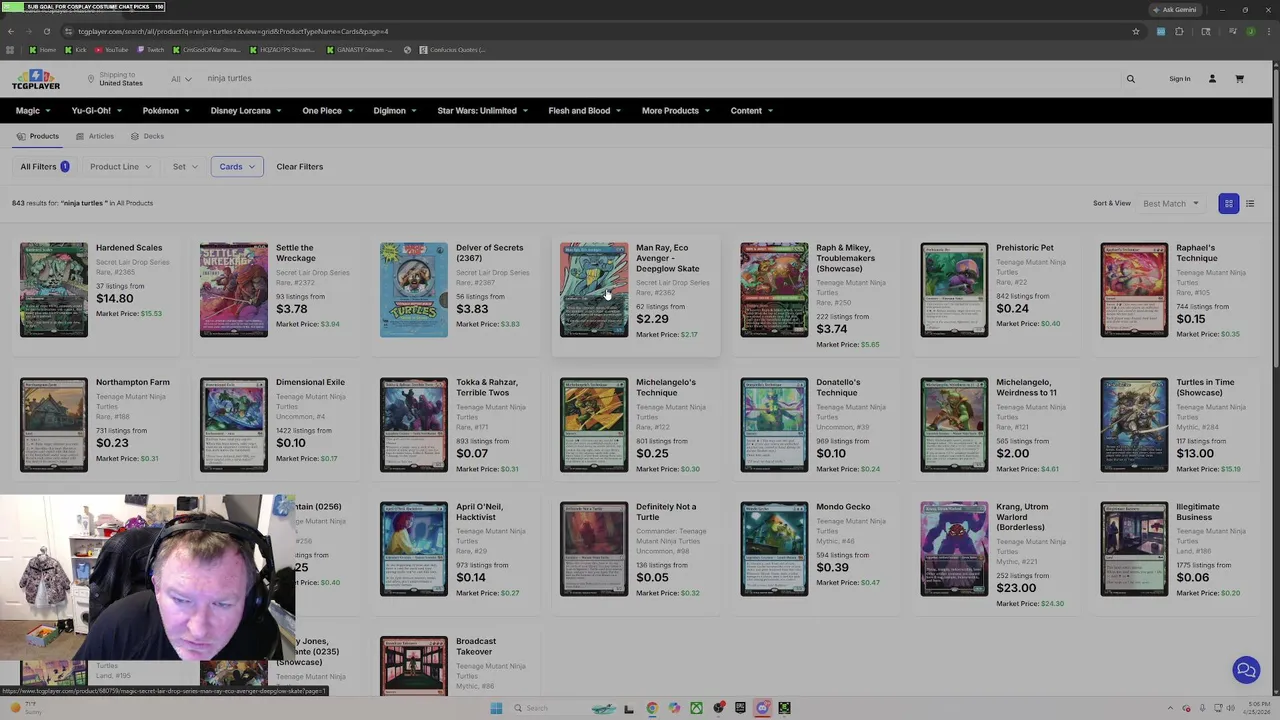Expand the Pokémon menu
The height and width of the screenshot is (720, 1280).
[x=166, y=111]
